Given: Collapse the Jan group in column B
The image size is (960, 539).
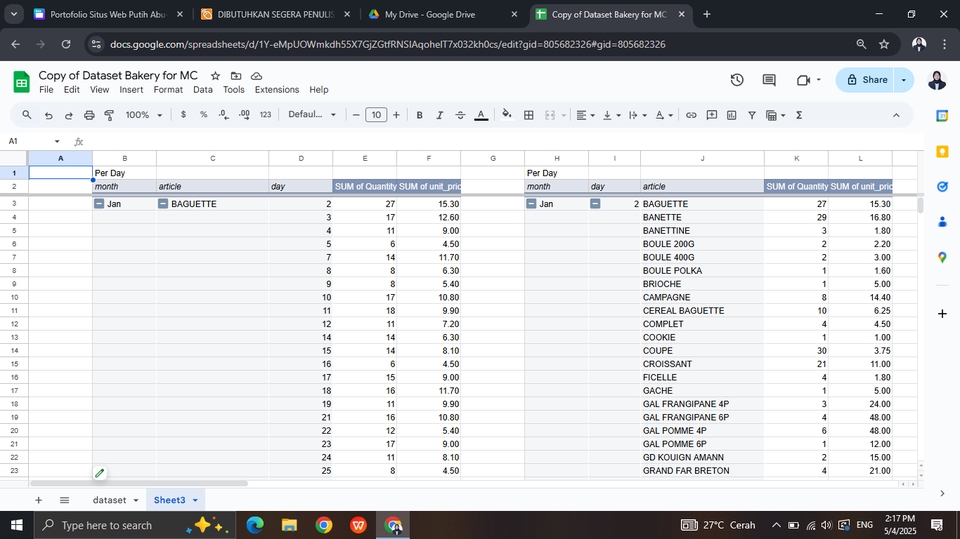Looking at the screenshot, I should coord(99,204).
